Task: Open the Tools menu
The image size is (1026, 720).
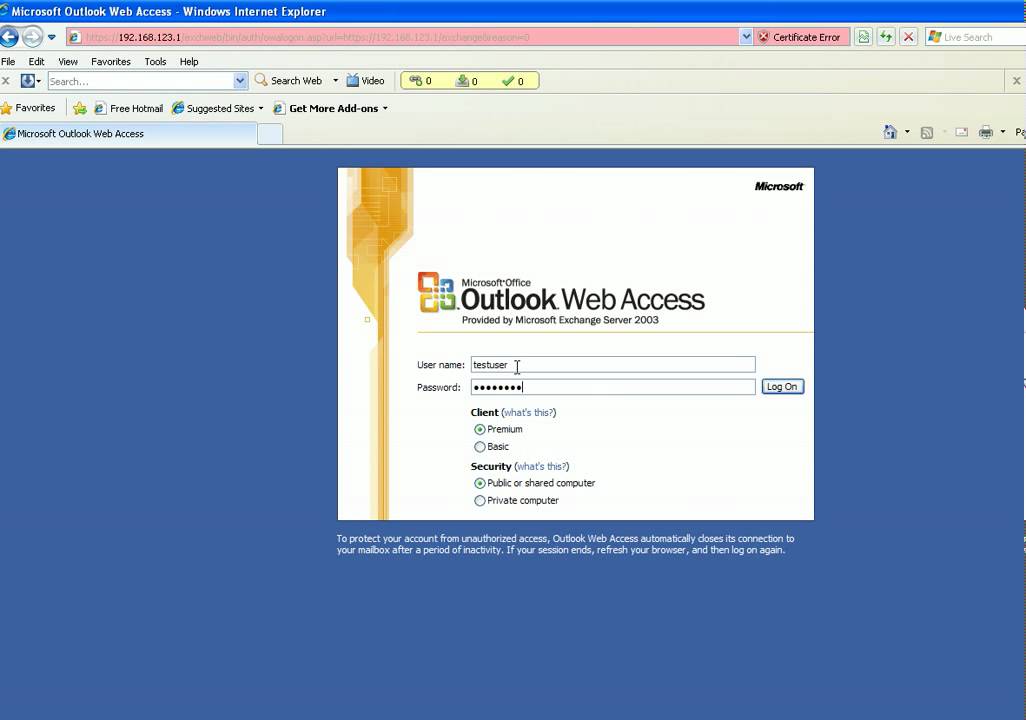Action: 155,62
